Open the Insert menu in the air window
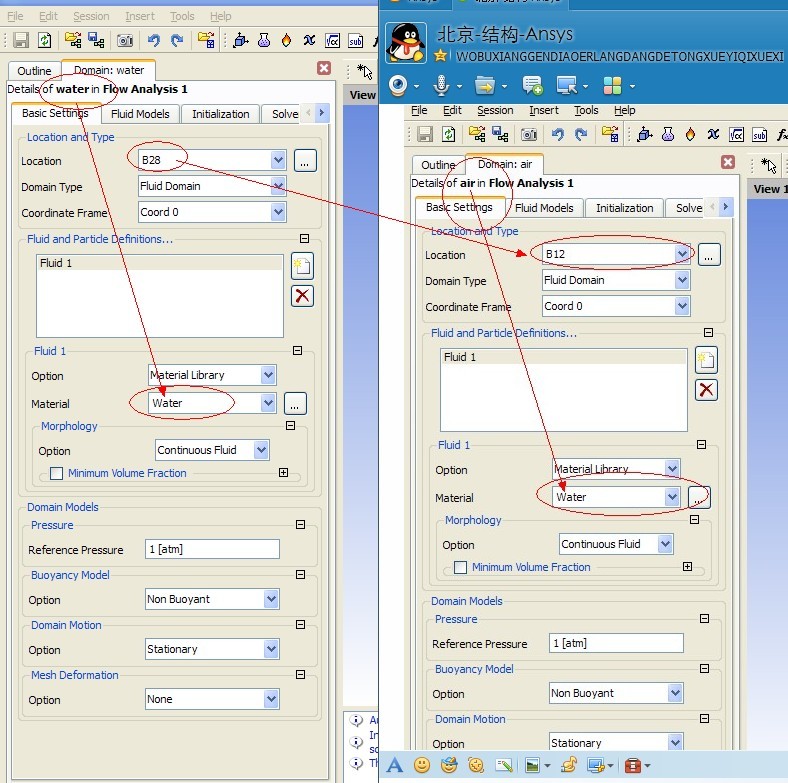 click(544, 110)
